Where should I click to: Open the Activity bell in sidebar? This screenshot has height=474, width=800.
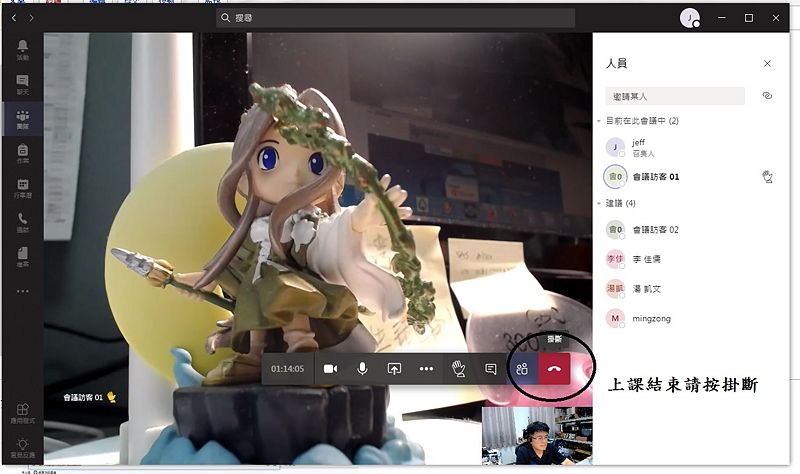[x=22, y=50]
